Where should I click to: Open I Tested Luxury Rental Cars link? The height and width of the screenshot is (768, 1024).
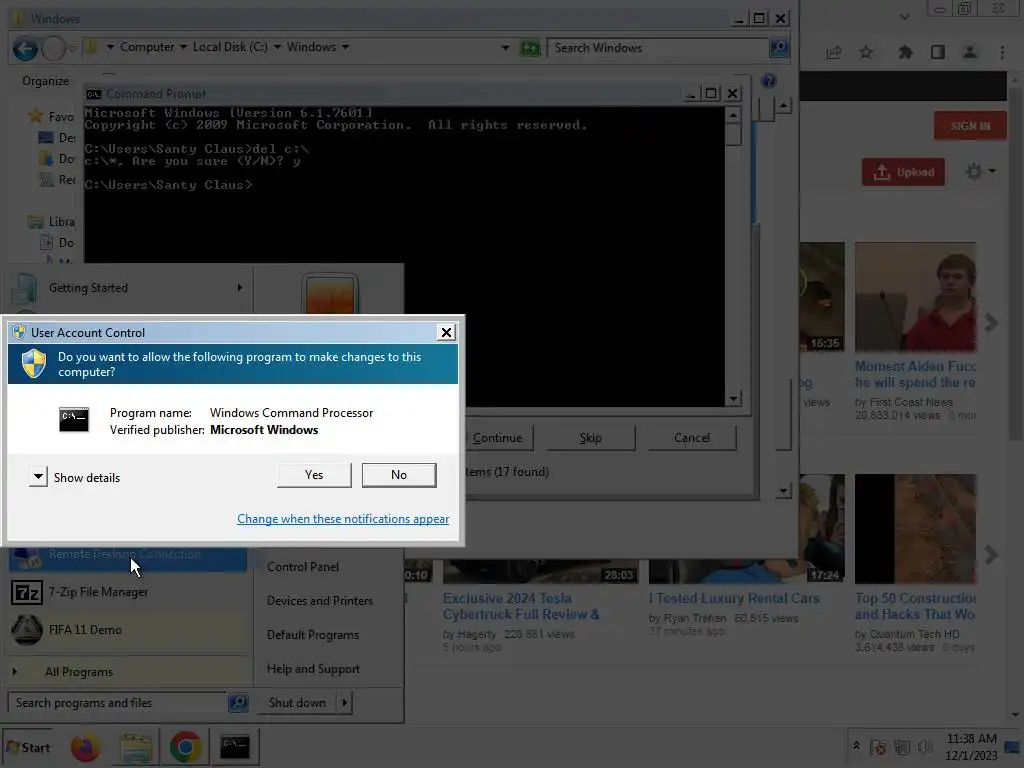pyautogui.click(x=734, y=598)
